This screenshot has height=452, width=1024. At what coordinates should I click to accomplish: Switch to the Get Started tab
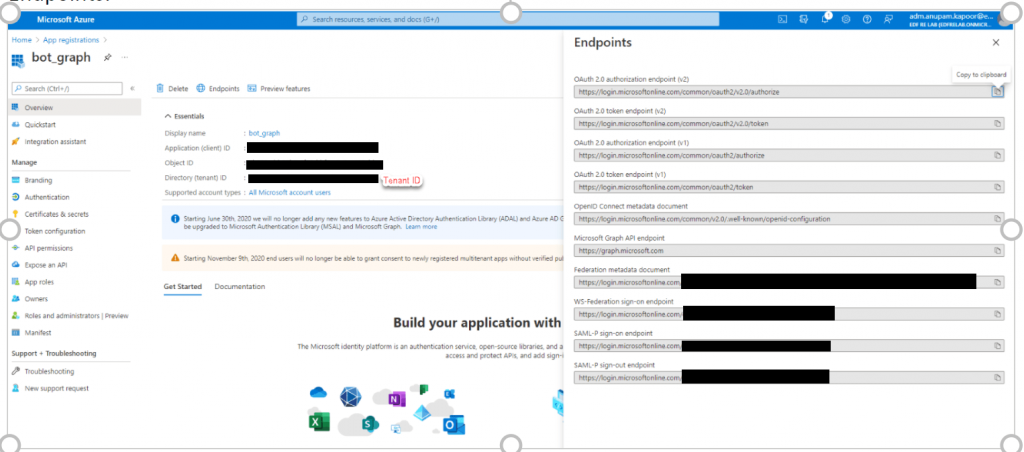(x=182, y=287)
